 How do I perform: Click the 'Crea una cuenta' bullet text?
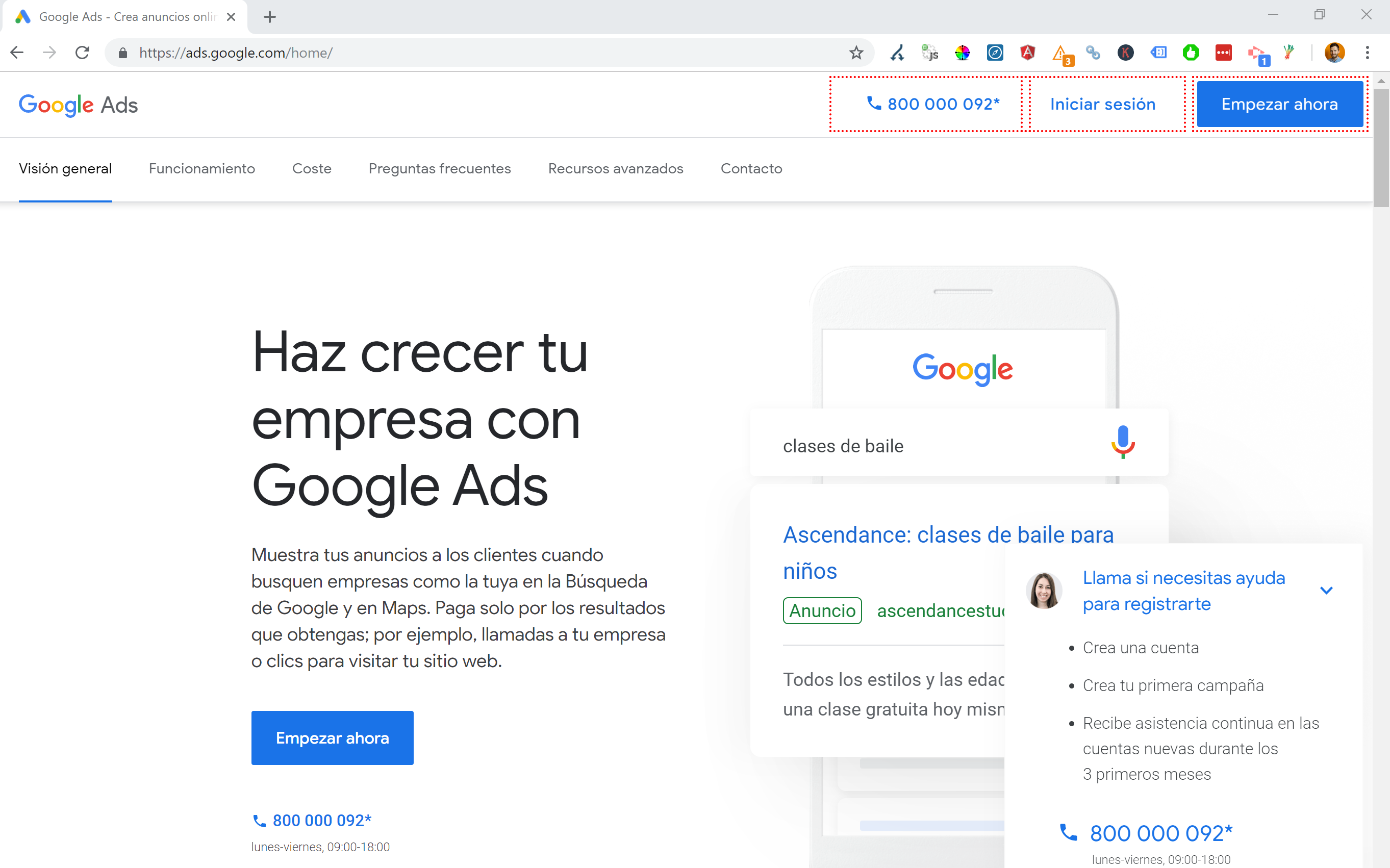click(1141, 648)
